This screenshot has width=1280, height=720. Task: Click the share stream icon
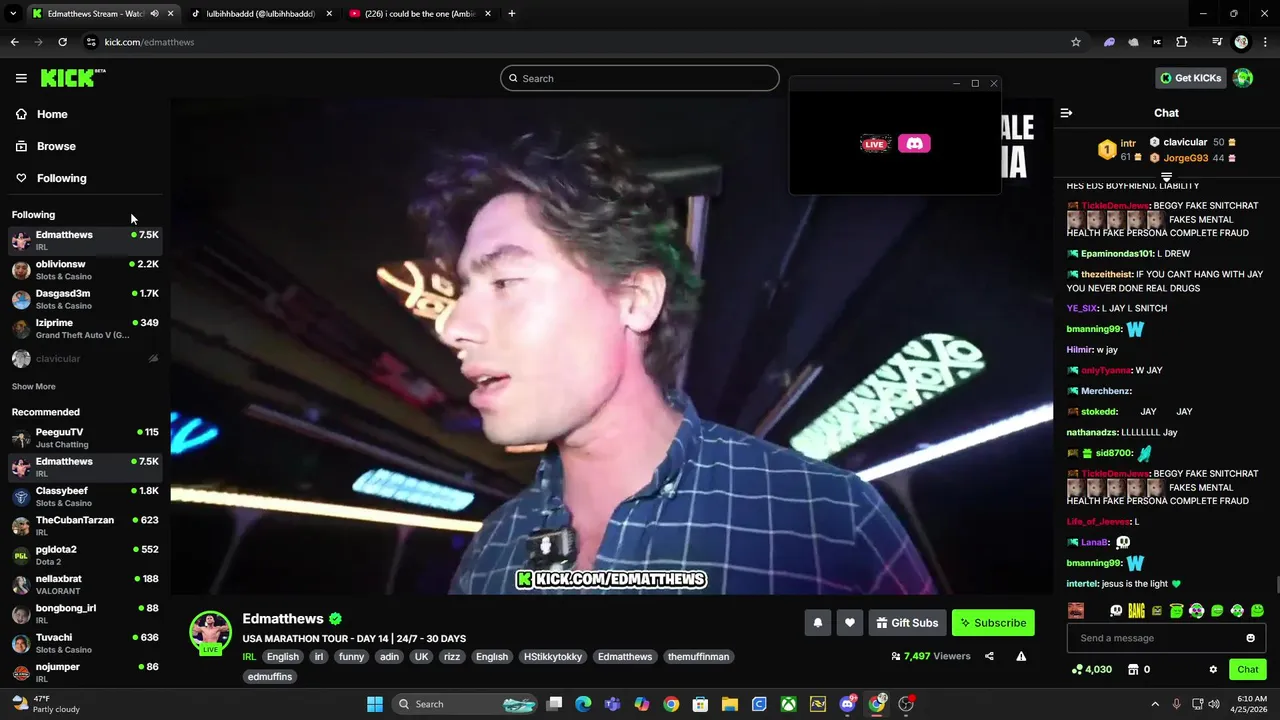click(989, 656)
